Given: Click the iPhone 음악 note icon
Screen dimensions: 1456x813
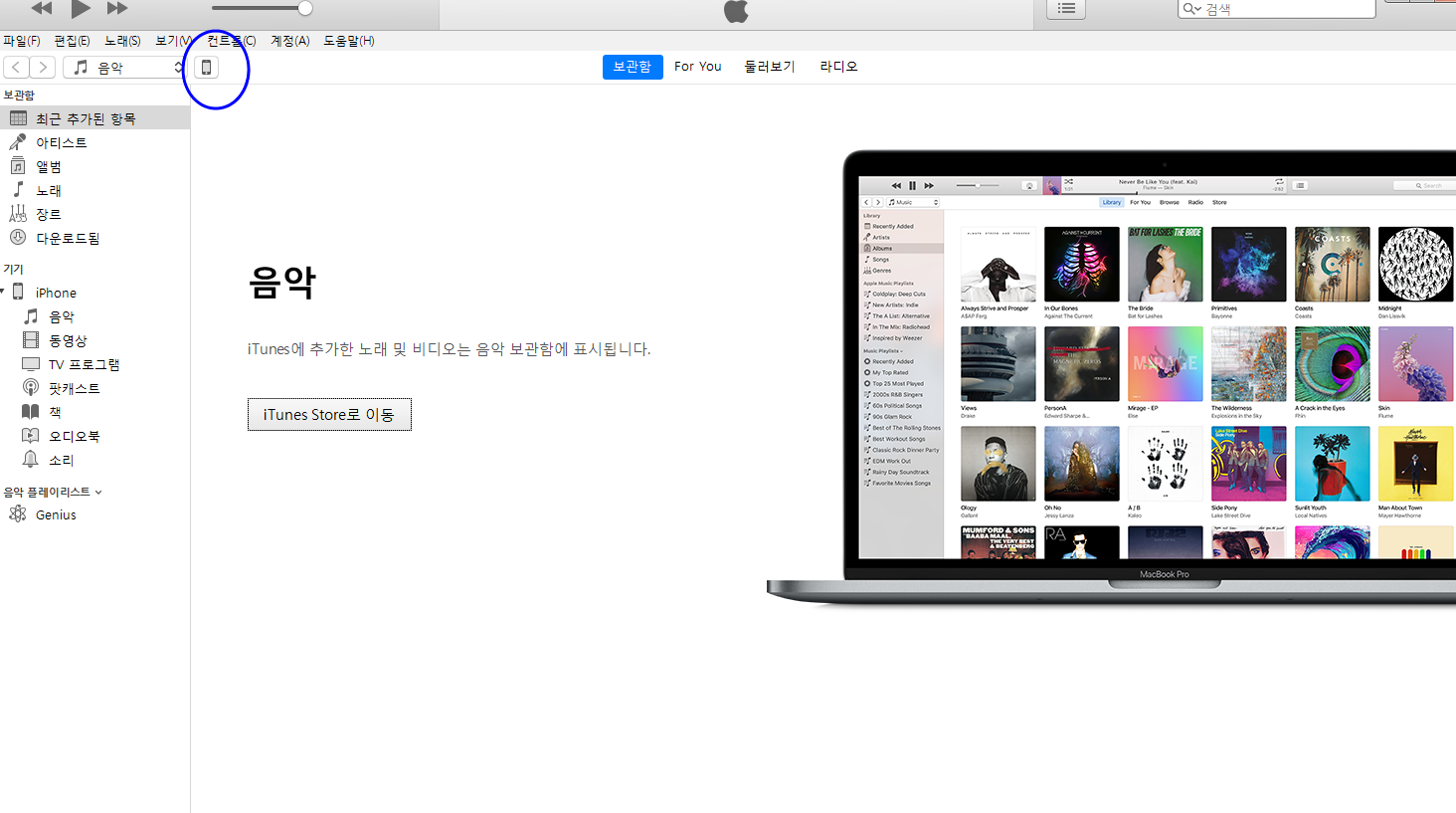Looking at the screenshot, I should pos(31,315).
